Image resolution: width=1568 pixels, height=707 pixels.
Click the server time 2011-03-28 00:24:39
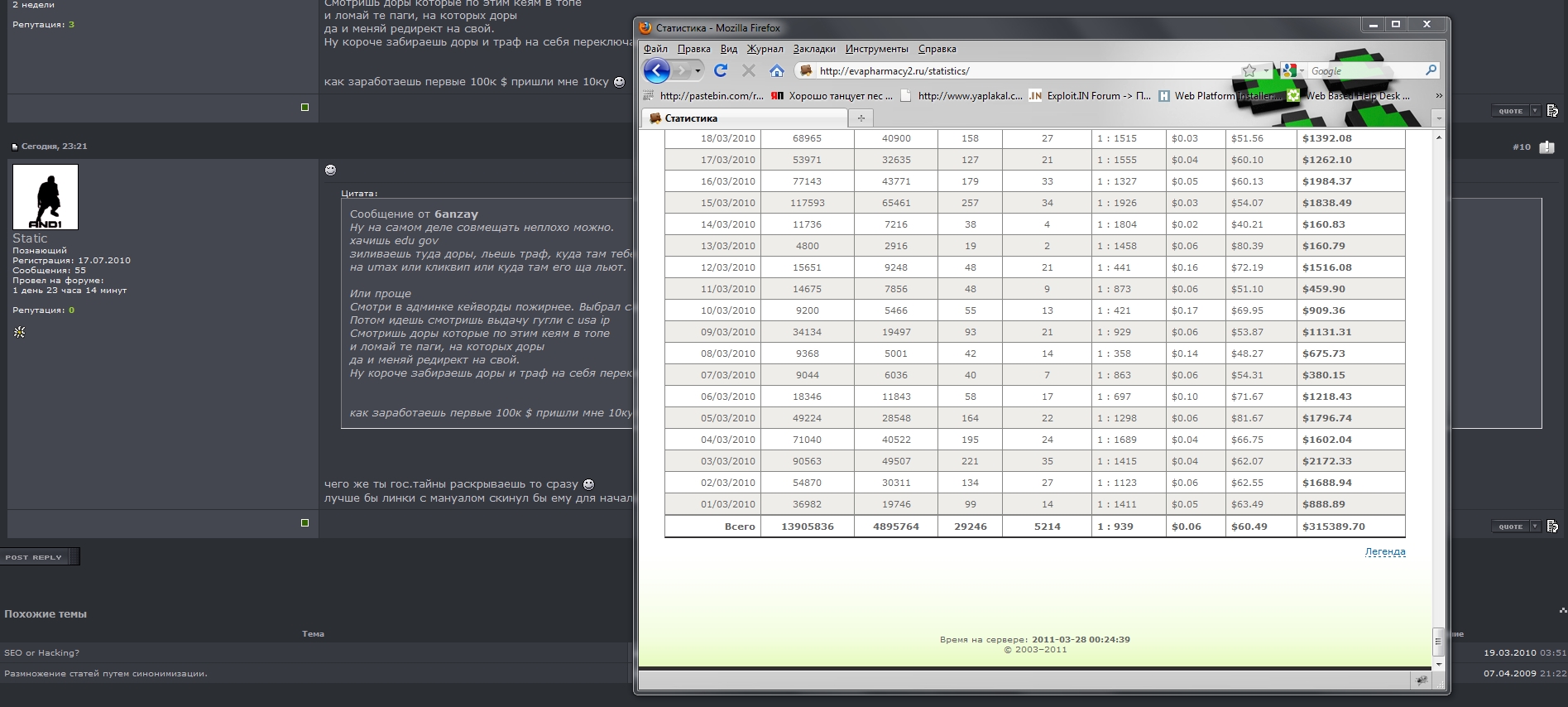(x=1081, y=639)
